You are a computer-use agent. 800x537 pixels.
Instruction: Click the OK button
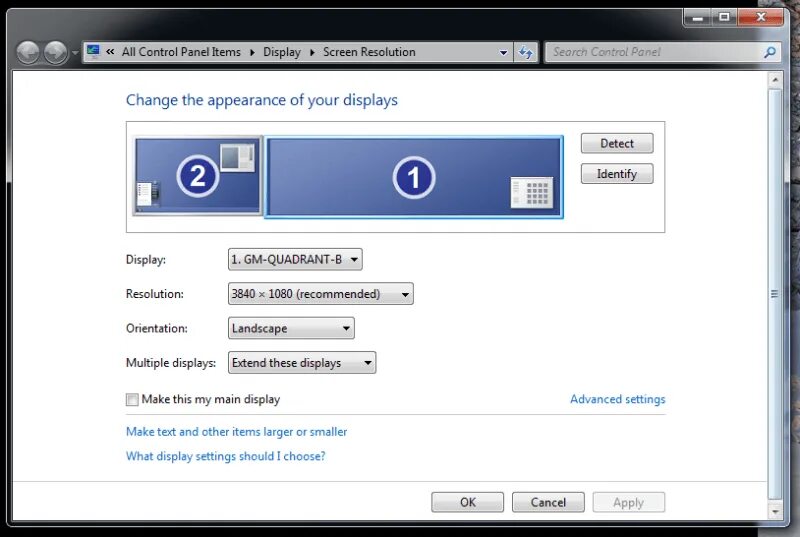tap(467, 502)
